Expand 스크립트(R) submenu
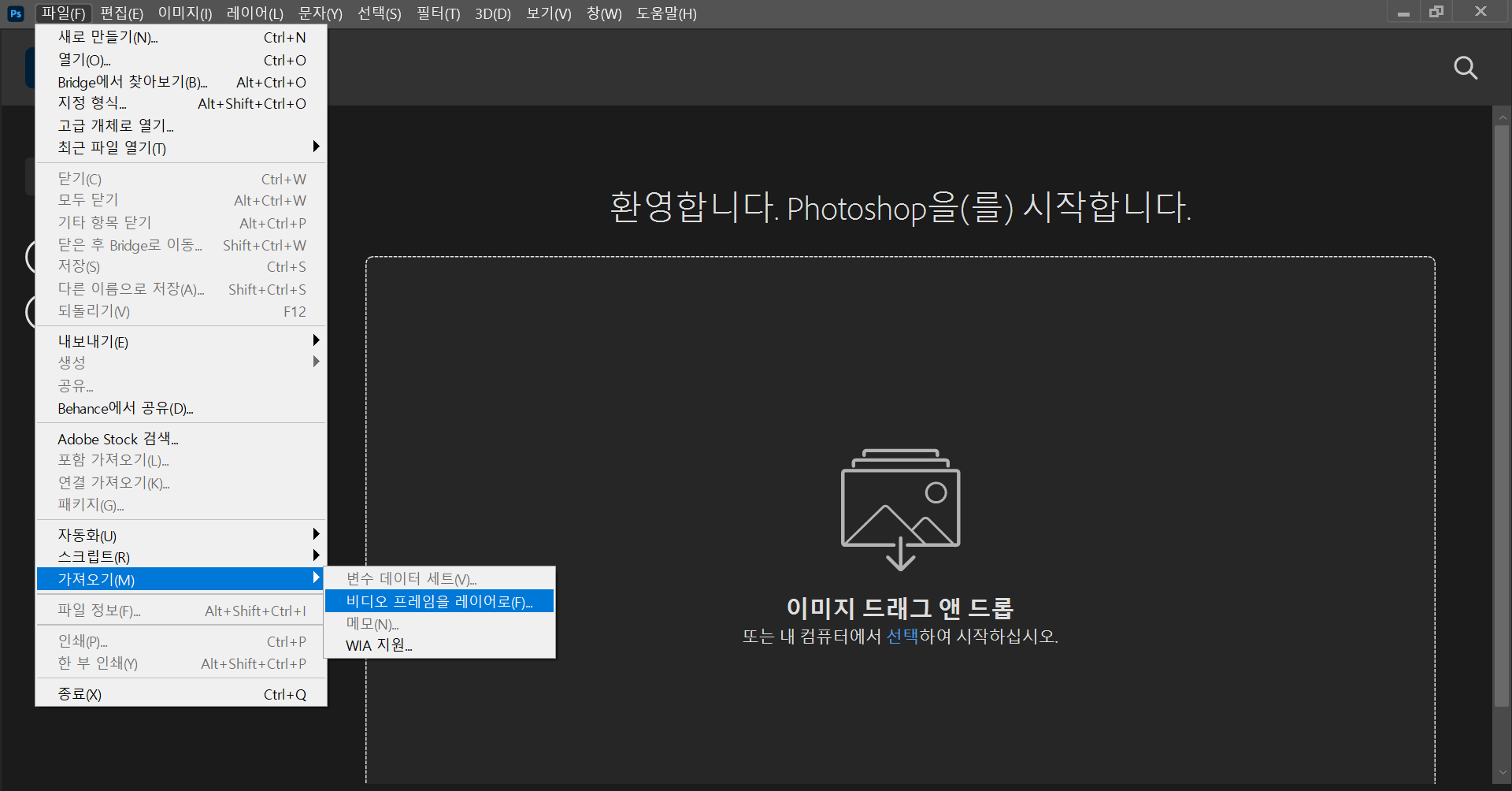 point(181,557)
